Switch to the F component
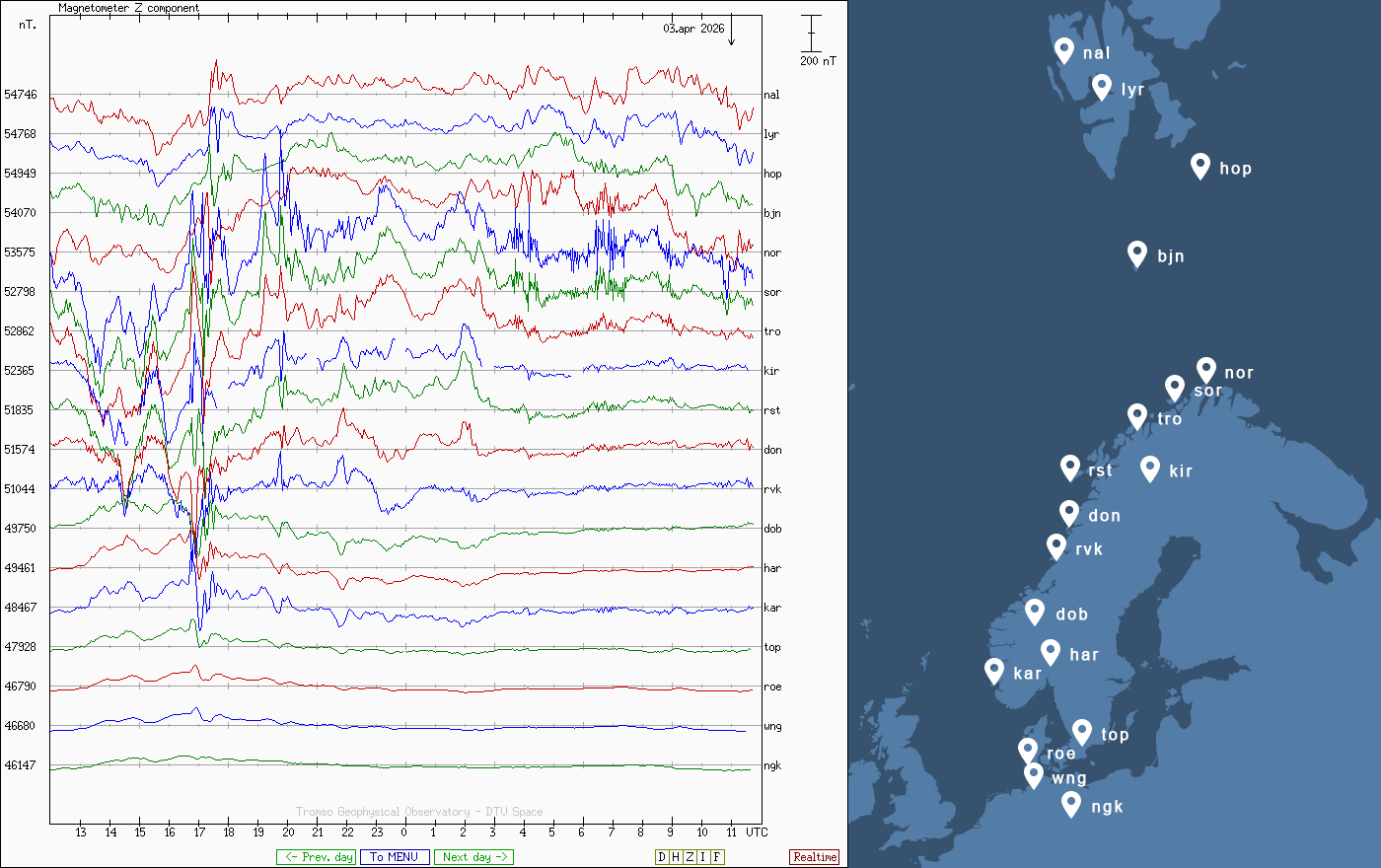This screenshot has height=868, width=1381. click(x=717, y=857)
